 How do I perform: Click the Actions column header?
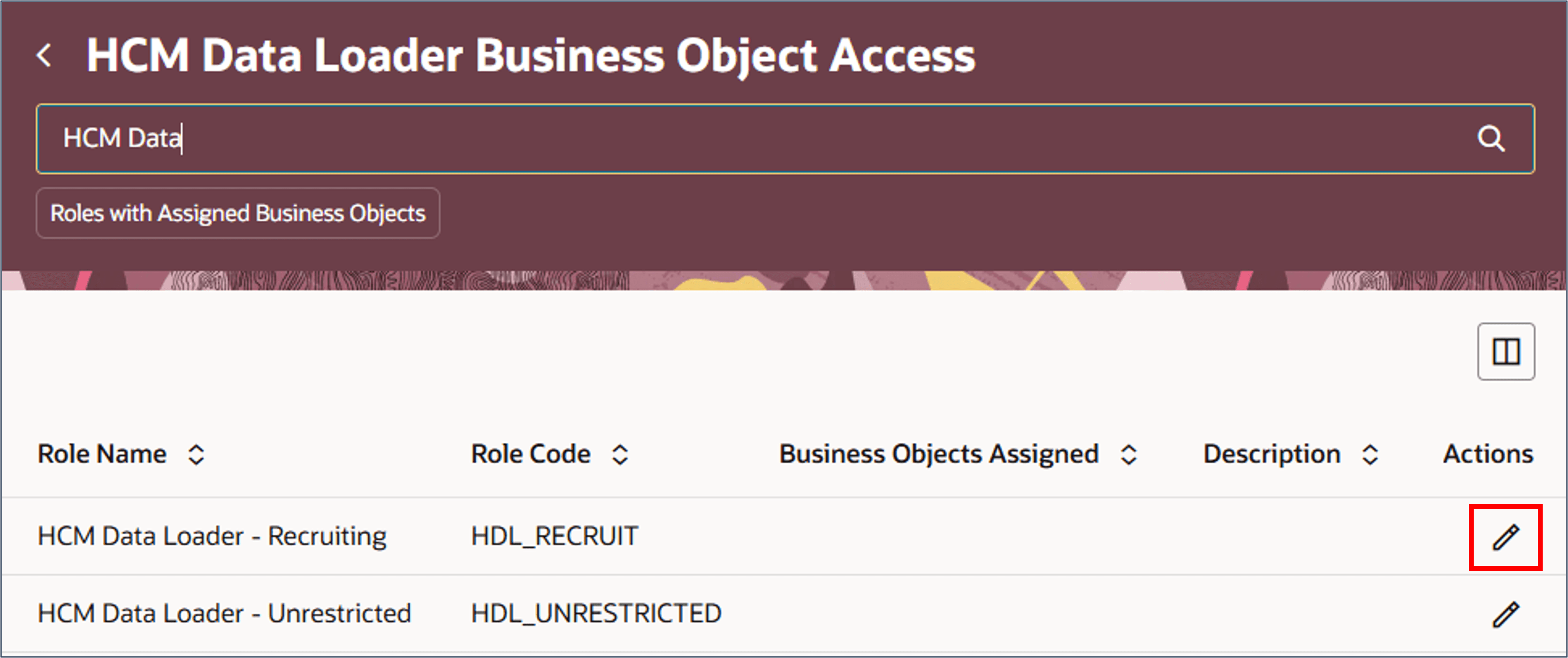click(1488, 454)
